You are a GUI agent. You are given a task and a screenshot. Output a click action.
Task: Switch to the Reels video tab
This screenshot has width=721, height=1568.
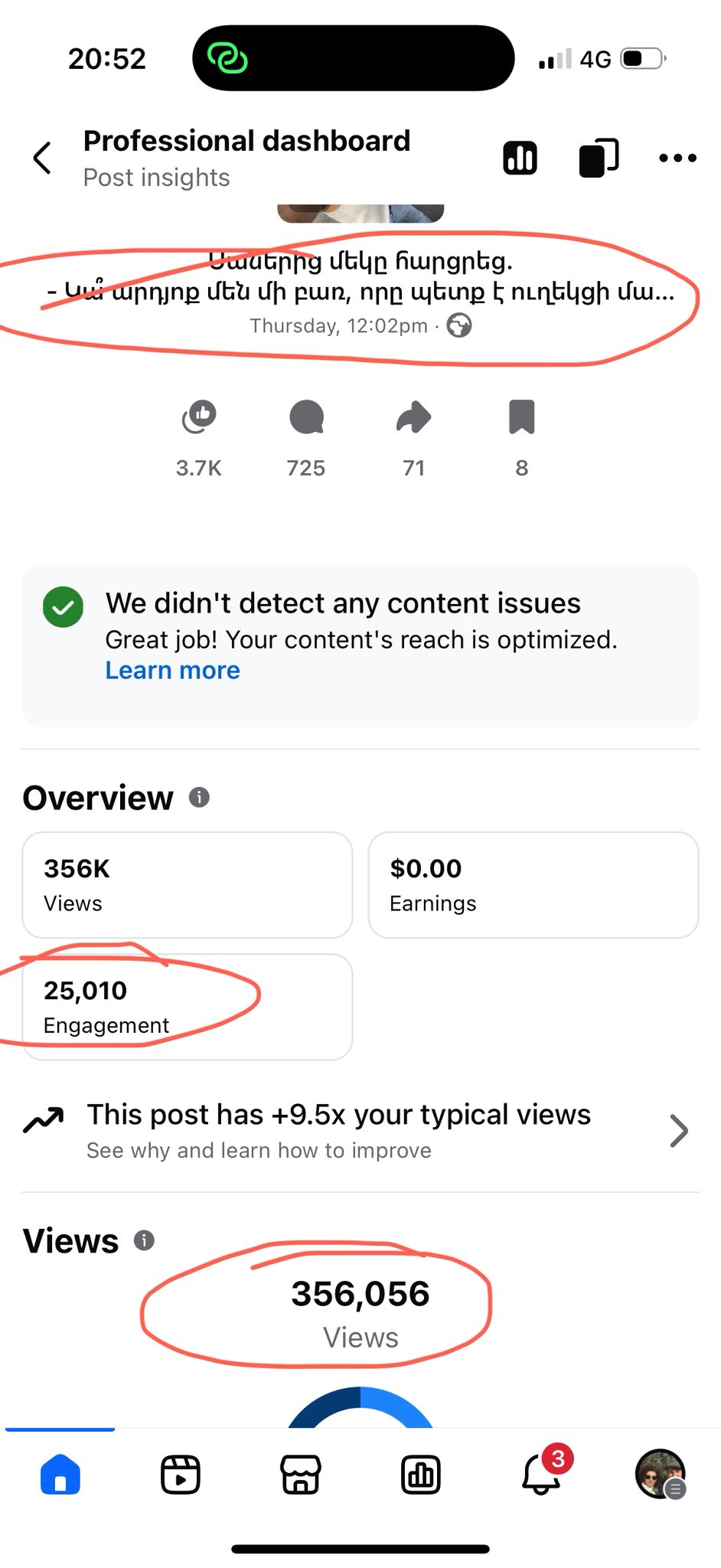coord(181,1475)
